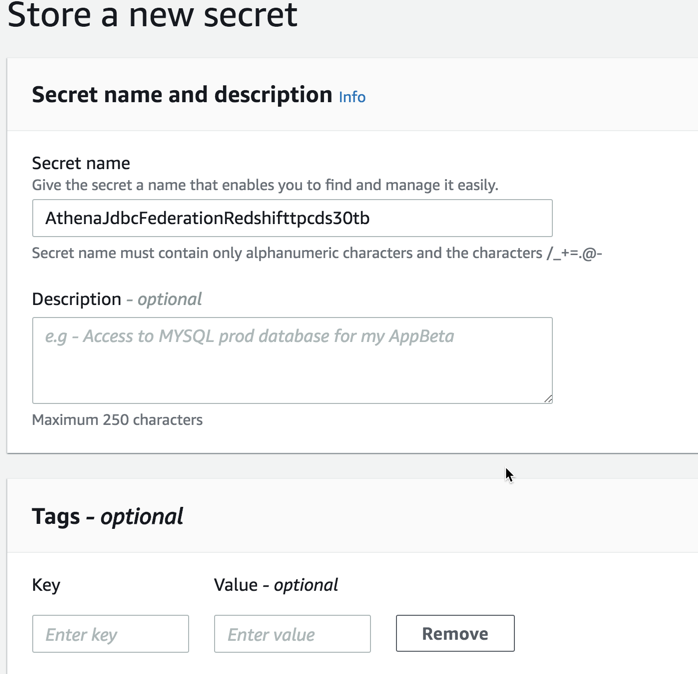Click the 'optional' word after Description label

170,299
